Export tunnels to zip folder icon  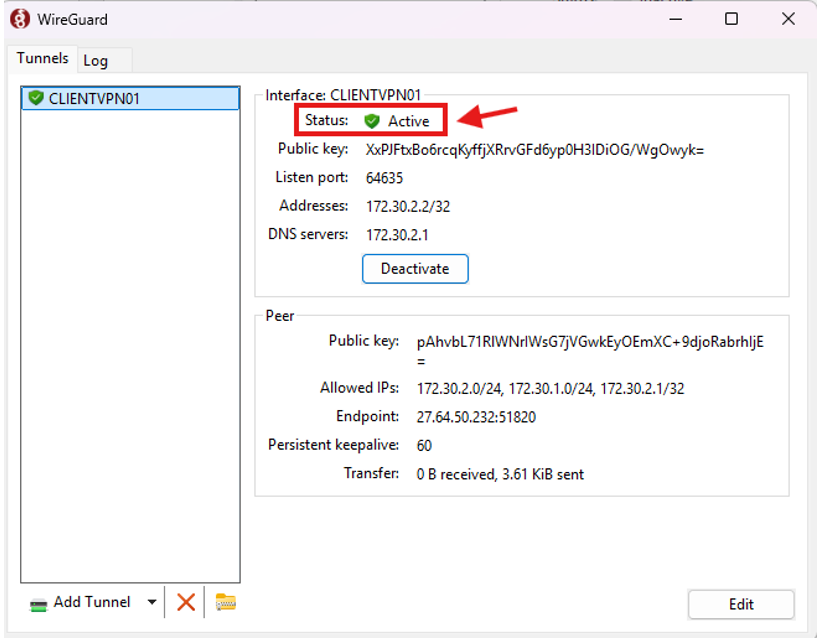[x=226, y=602]
